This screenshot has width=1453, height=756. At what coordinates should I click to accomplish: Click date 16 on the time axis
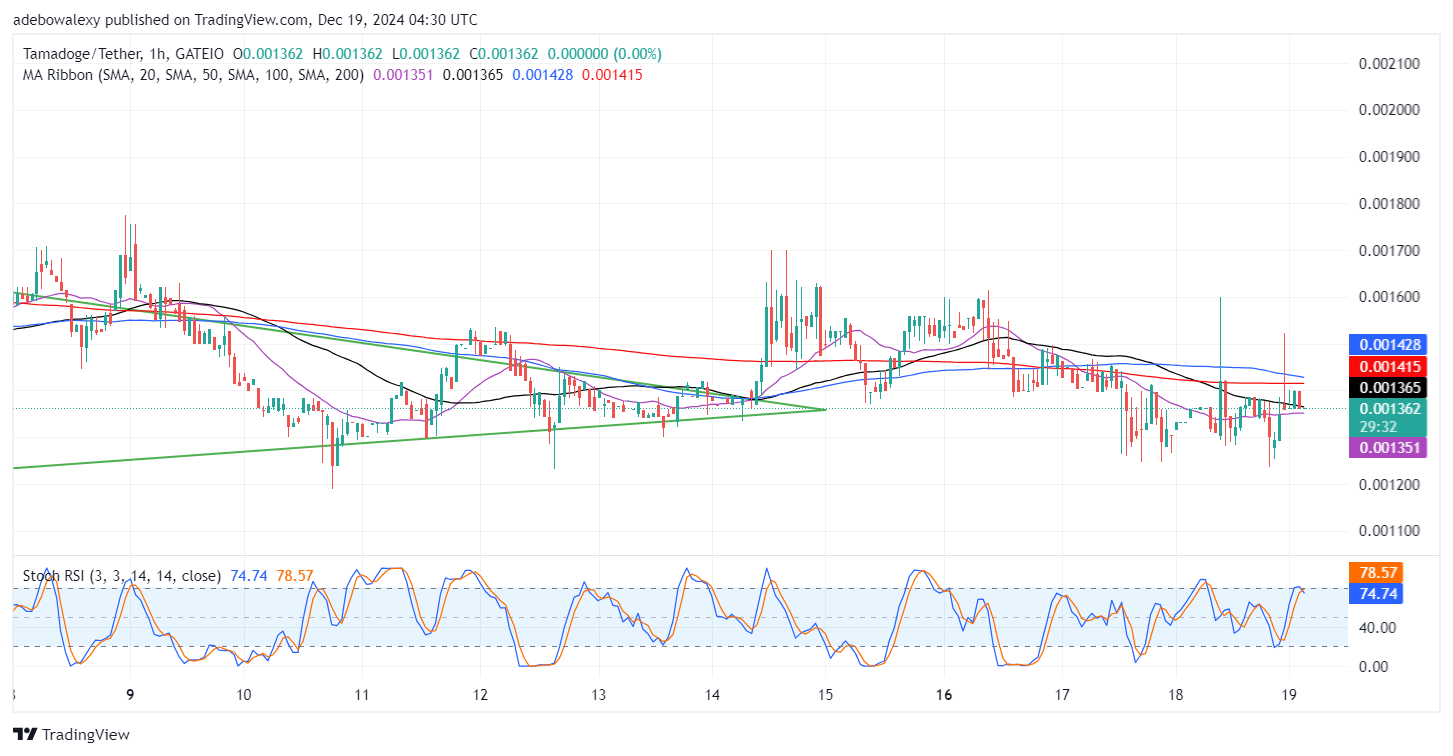(x=945, y=694)
